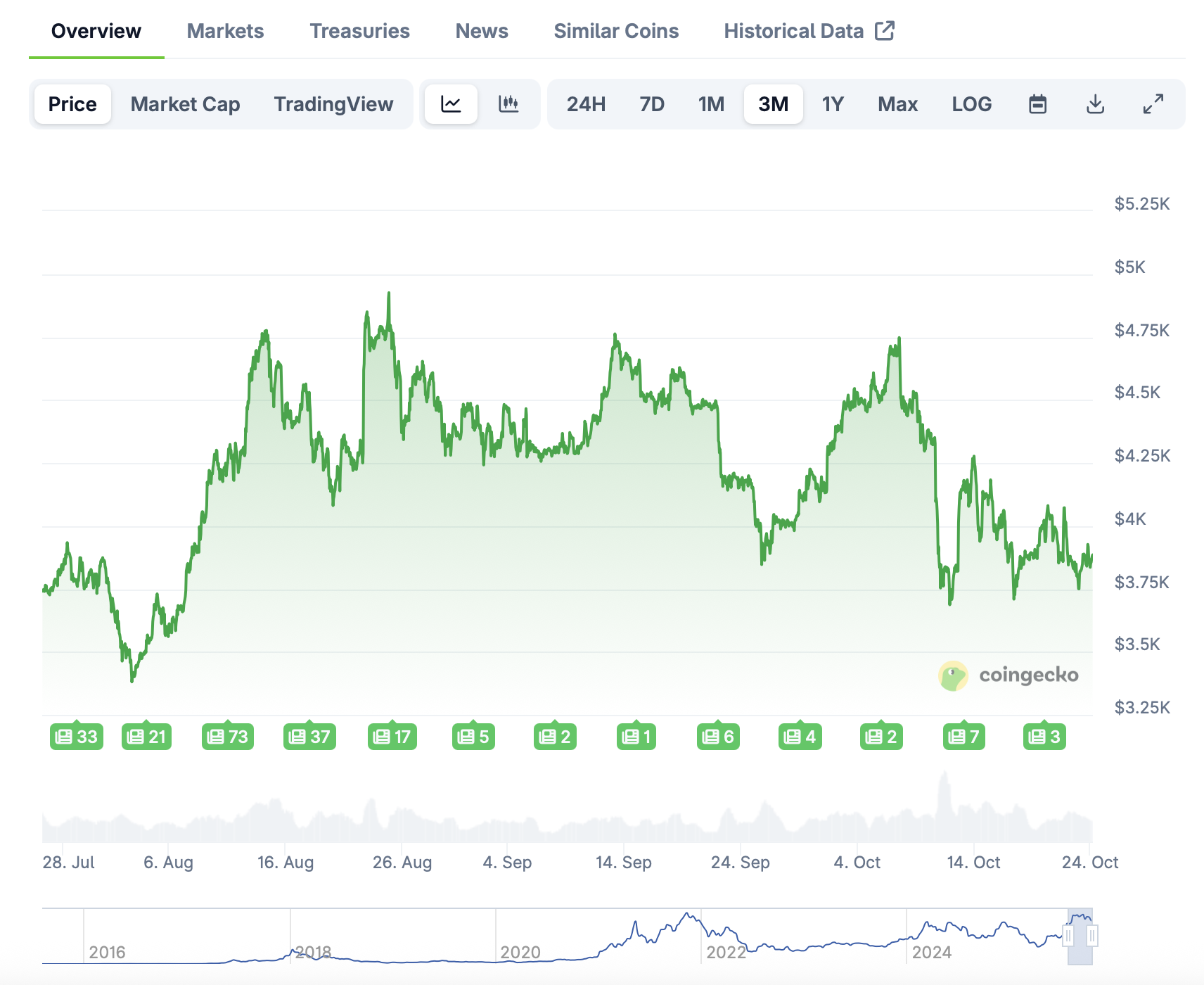Viewport: 1204px width, 985px height.
Task: Open the calendar date range picker
Action: pyautogui.click(x=1037, y=104)
